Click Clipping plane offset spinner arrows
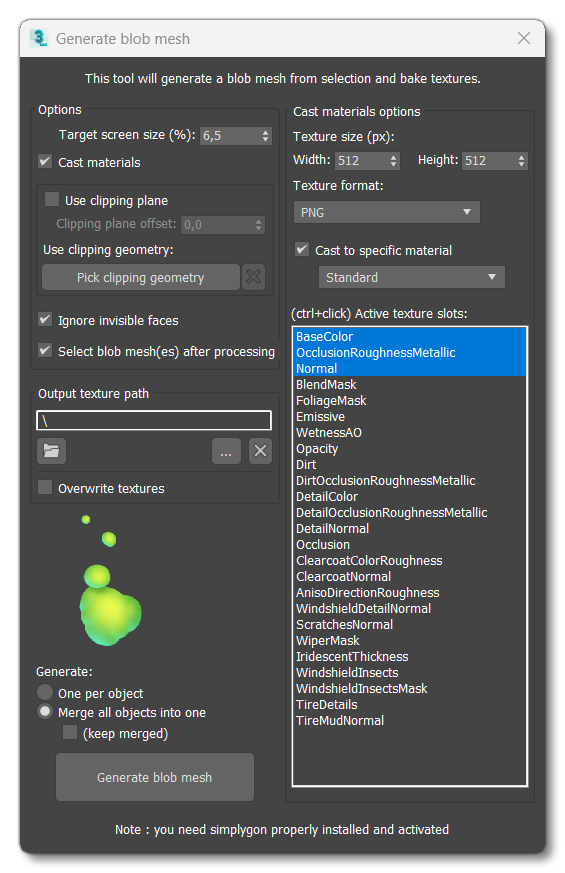Viewport: 565px width, 873px height. click(x=258, y=225)
